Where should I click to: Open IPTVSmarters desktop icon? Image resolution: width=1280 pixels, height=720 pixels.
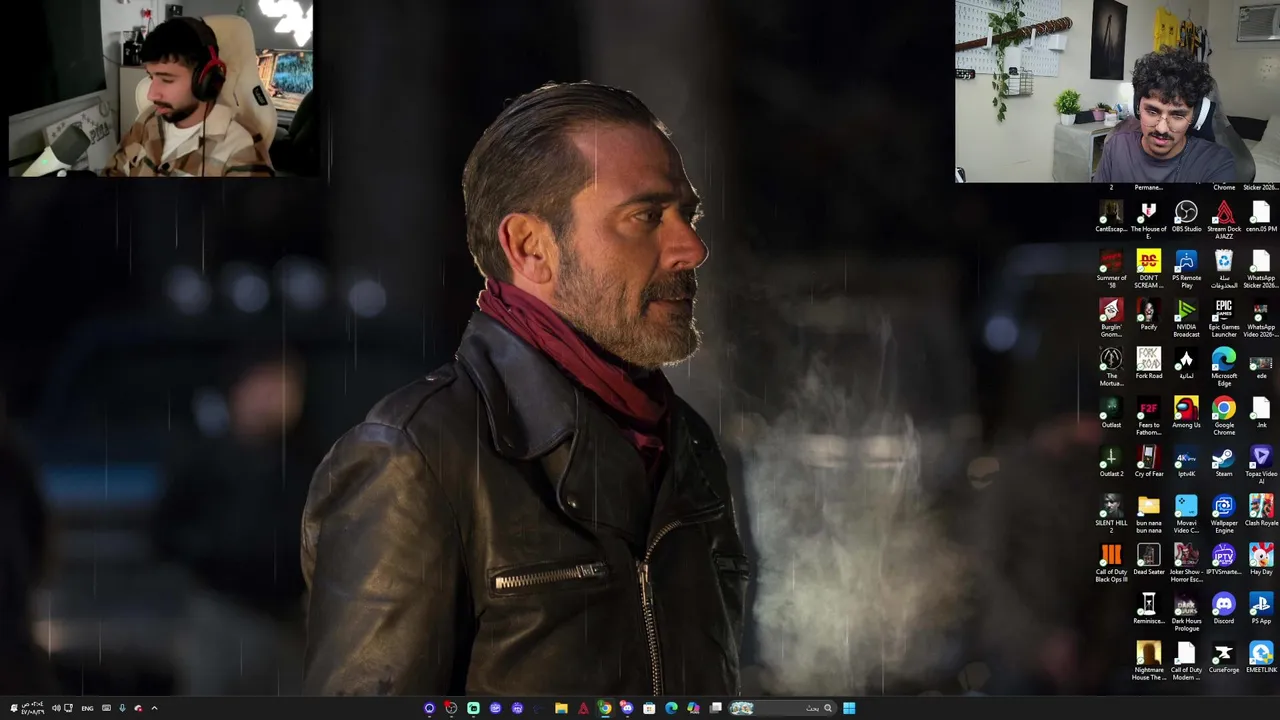[1224, 560]
